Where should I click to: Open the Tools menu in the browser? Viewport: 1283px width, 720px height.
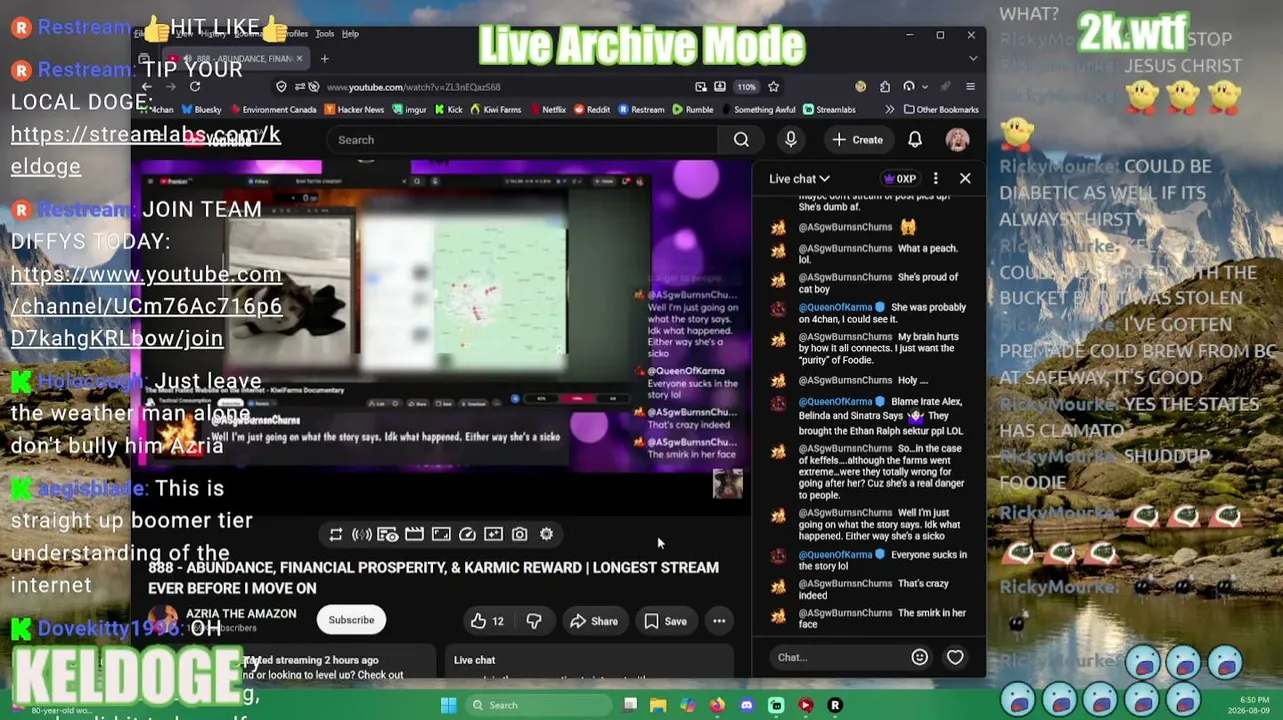pyautogui.click(x=324, y=34)
